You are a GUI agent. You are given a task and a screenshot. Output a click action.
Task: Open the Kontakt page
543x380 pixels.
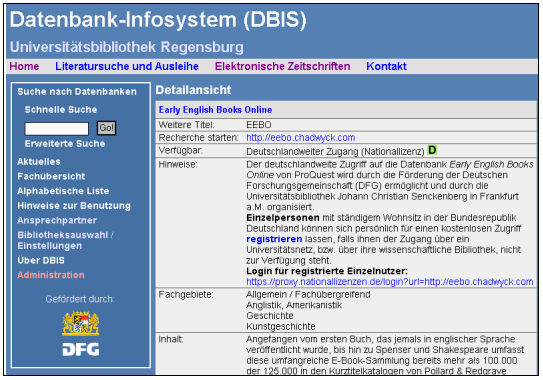click(x=386, y=66)
